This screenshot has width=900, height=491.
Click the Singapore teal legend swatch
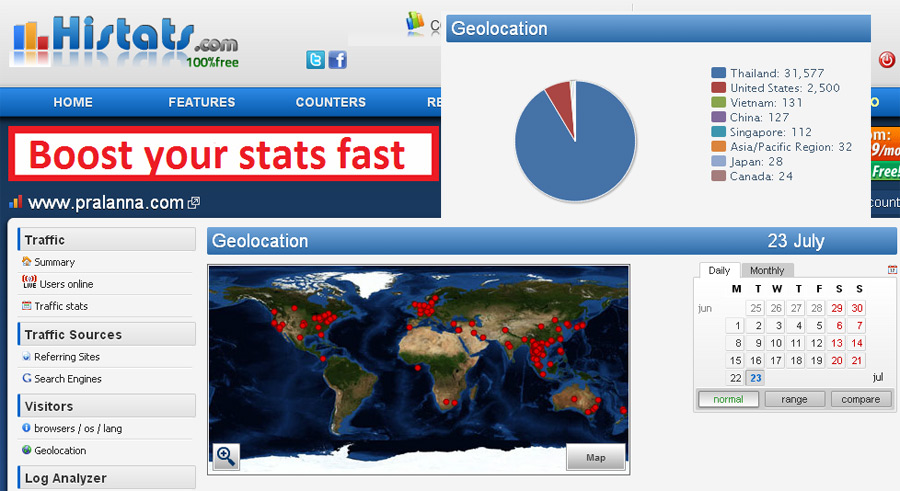719,132
